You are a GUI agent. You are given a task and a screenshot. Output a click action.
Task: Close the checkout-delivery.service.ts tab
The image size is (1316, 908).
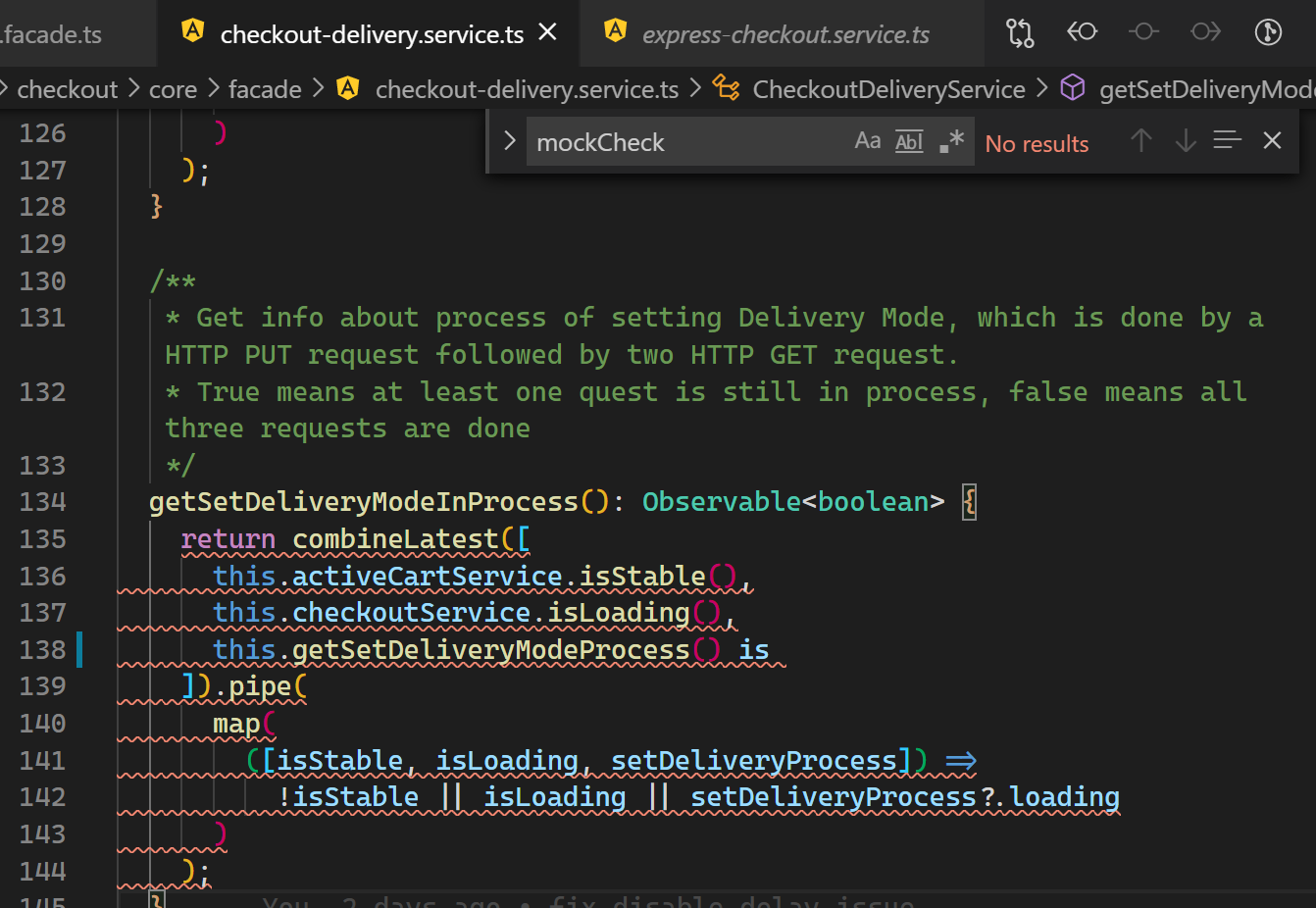(546, 30)
